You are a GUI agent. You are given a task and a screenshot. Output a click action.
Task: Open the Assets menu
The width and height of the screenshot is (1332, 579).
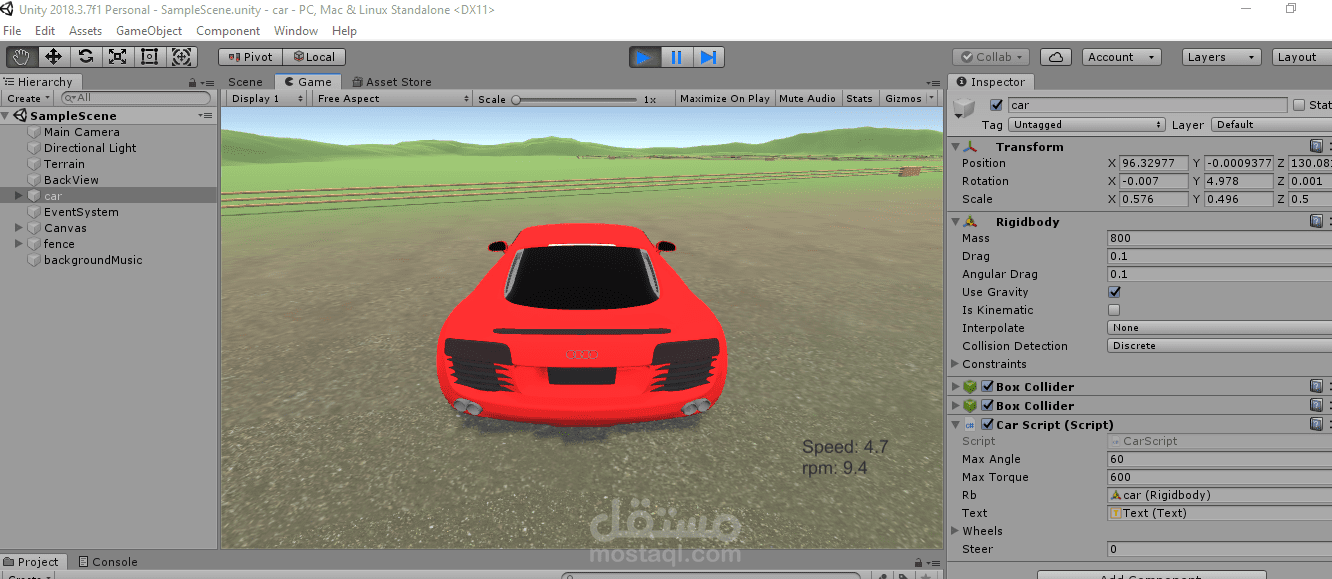85,31
